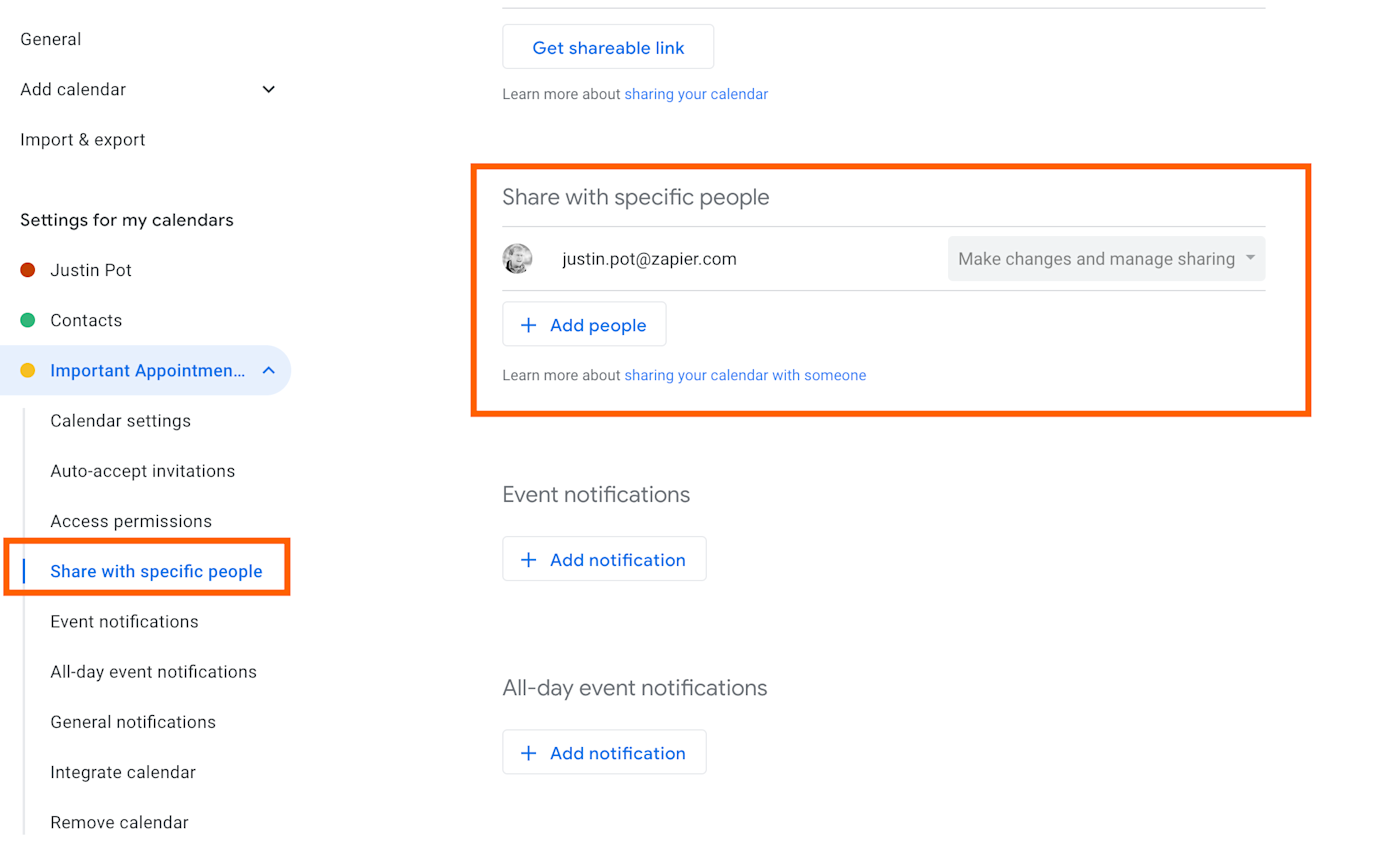
Task: Click the plus icon under All-day event notifications
Action: (528, 753)
